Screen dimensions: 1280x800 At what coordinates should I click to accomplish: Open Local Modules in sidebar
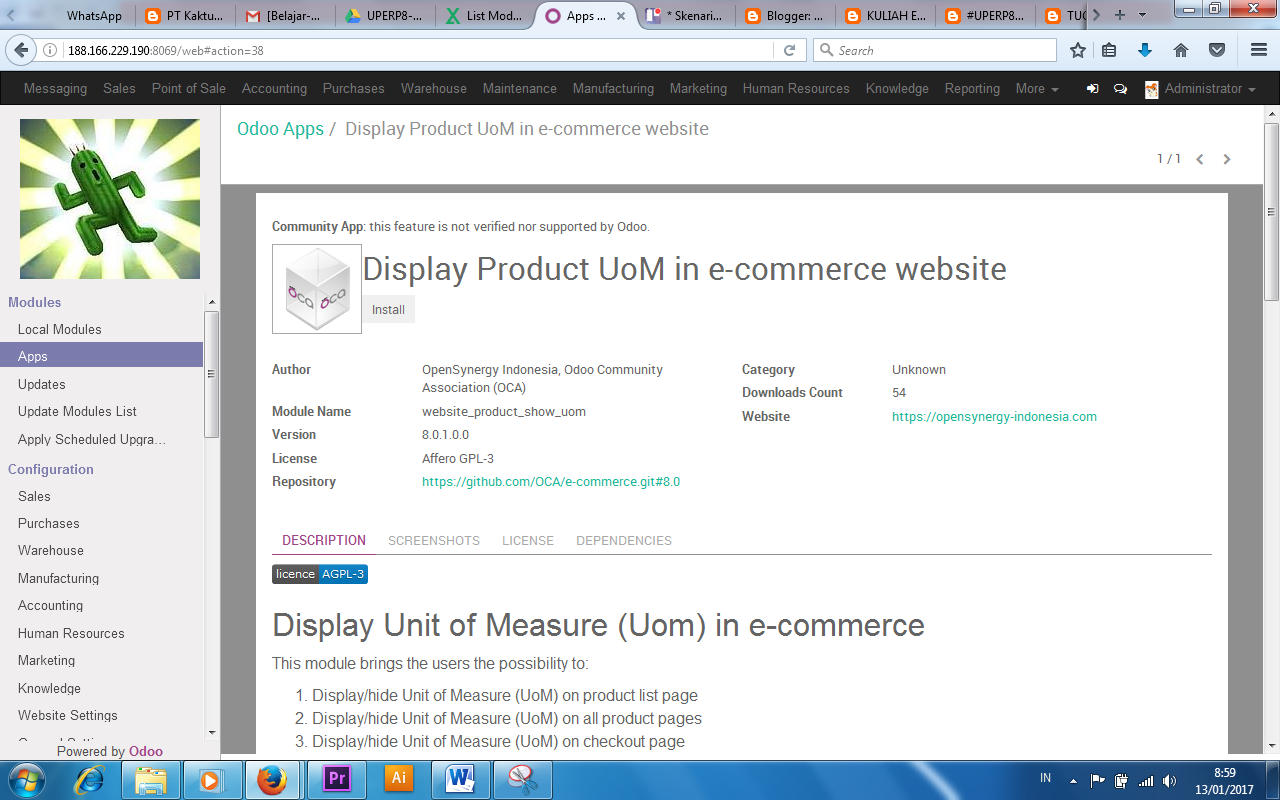60,329
